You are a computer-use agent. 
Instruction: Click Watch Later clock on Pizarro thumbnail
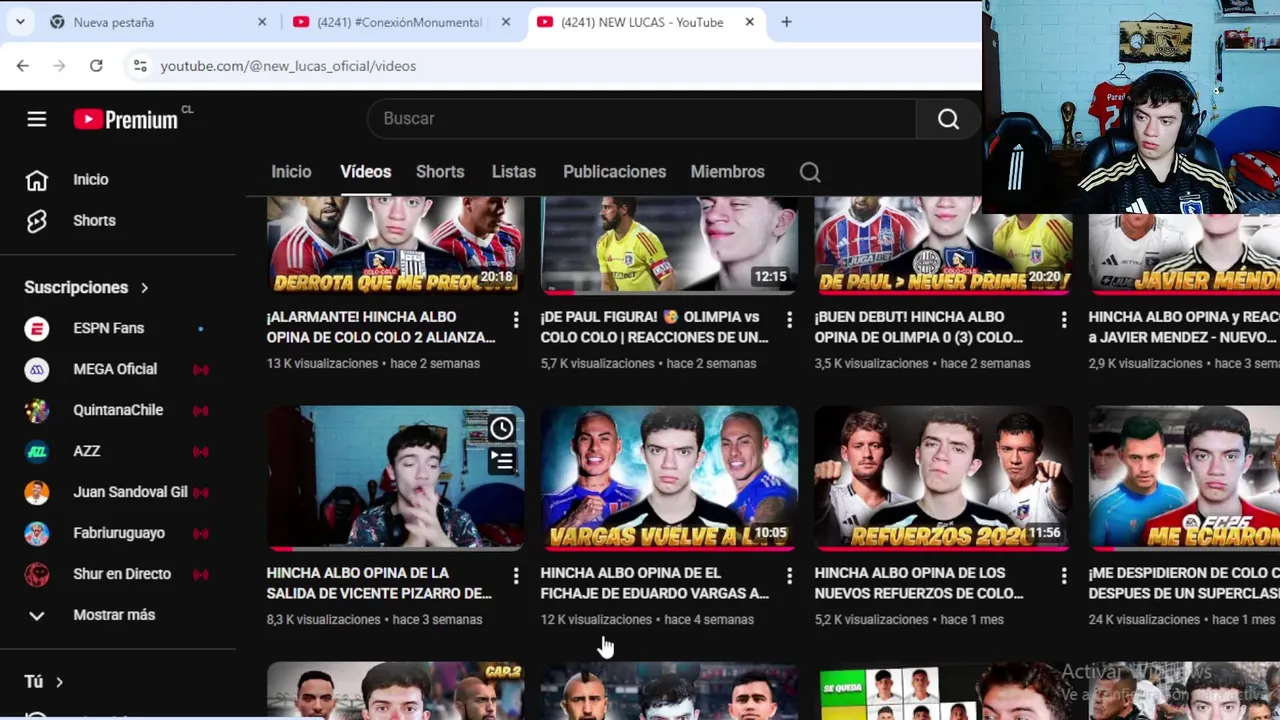point(501,428)
